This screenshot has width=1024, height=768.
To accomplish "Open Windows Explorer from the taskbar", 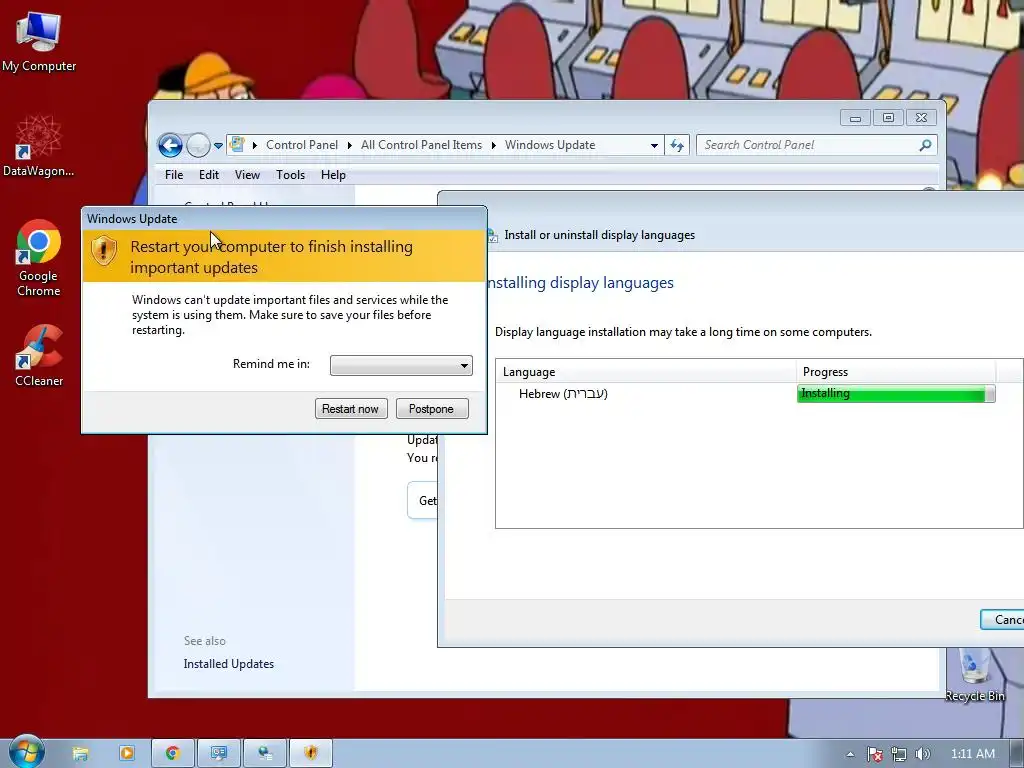I will pos(80,754).
